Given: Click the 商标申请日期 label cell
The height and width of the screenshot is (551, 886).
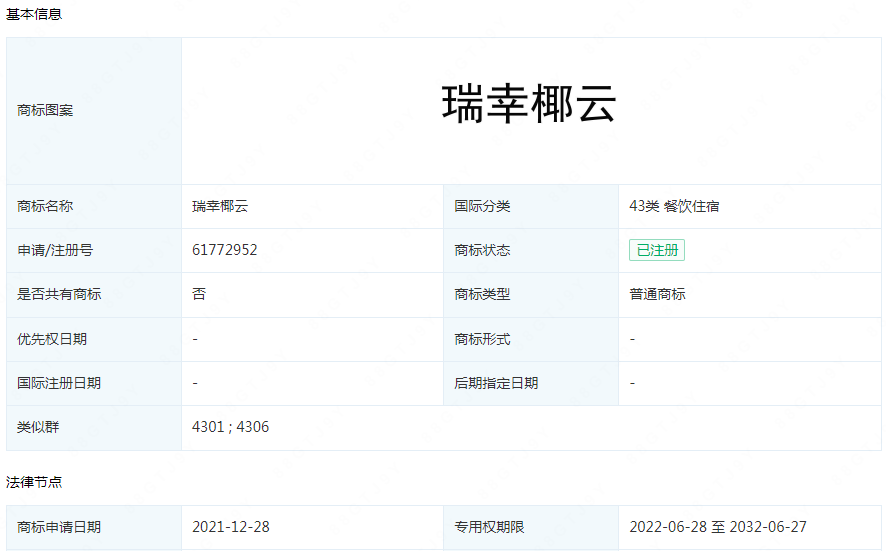Looking at the screenshot, I should (x=94, y=527).
